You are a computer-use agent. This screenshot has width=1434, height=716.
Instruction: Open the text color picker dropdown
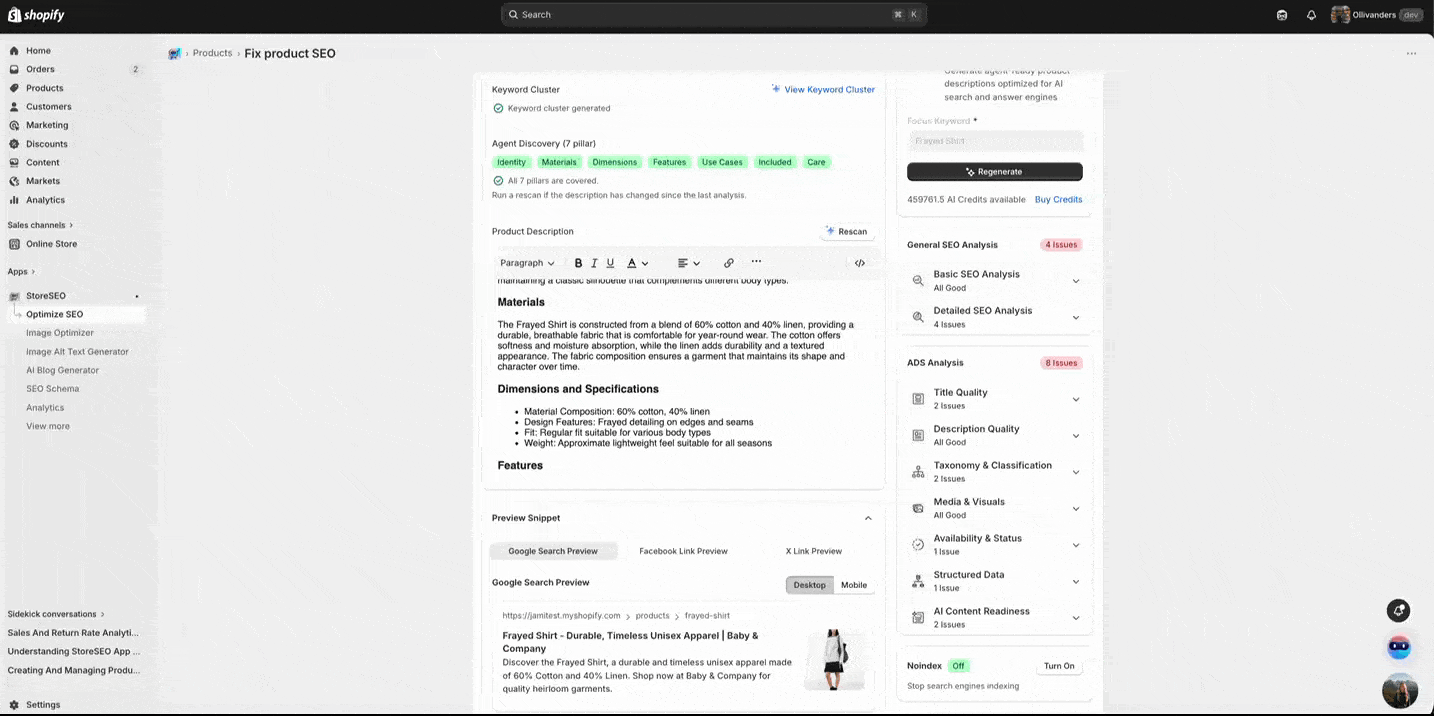point(646,262)
